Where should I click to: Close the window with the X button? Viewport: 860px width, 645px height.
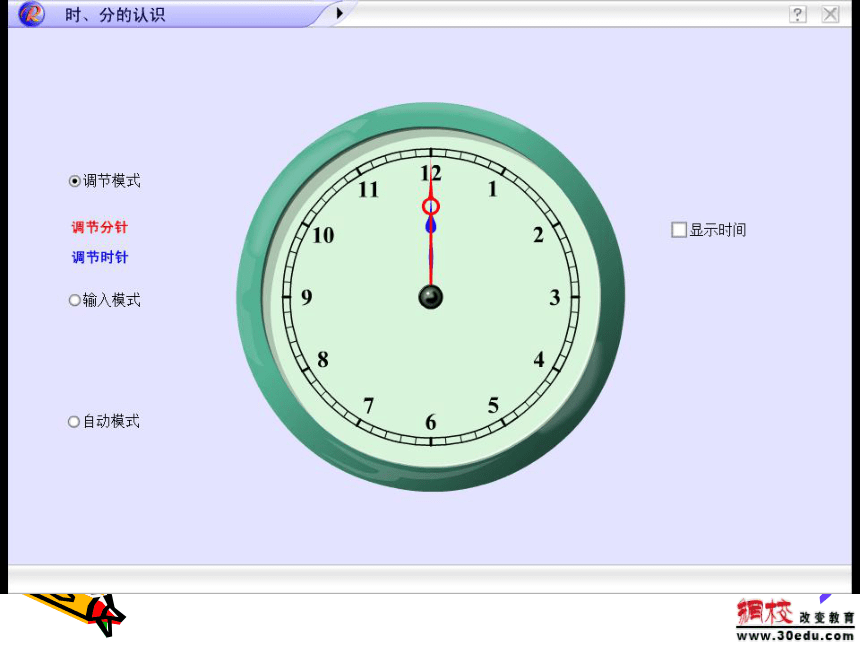point(830,14)
